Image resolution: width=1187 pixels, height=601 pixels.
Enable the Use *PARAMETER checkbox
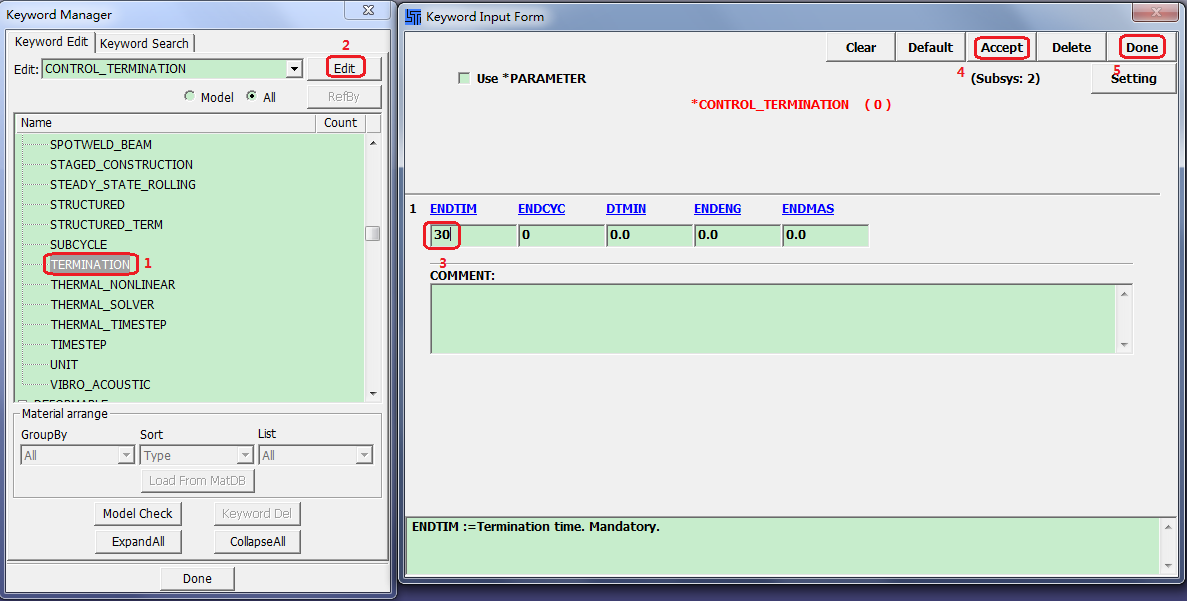pos(464,78)
